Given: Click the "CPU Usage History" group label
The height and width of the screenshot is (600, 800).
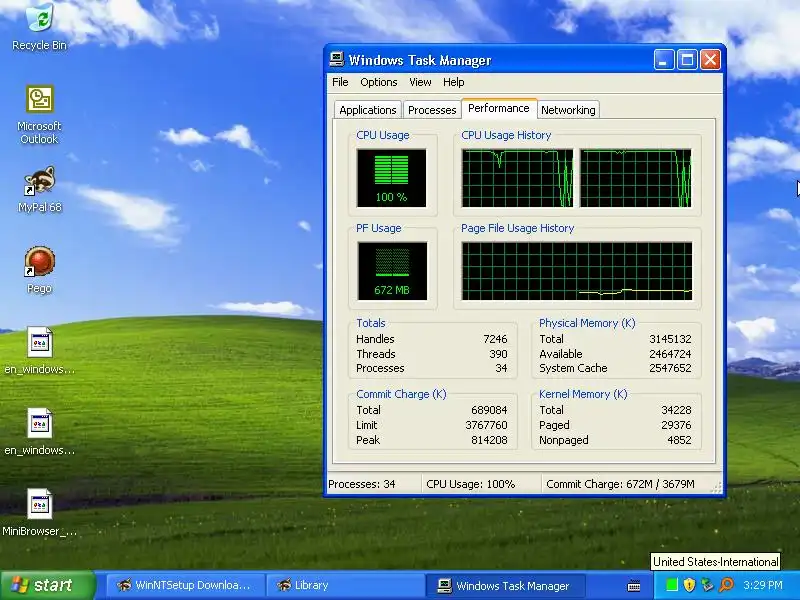Looking at the screenshot, I should point(506,135).
